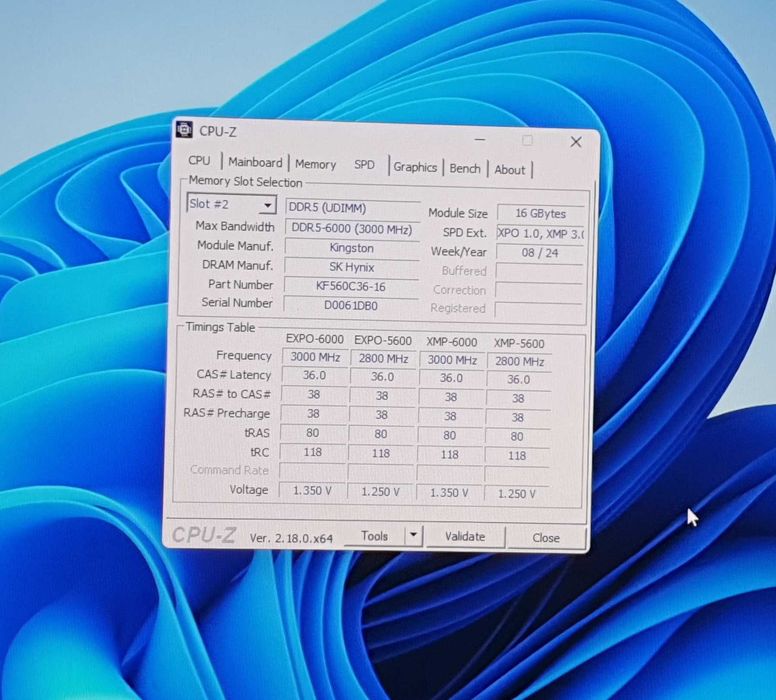Click the EXPO-5600 RAS# to CAS# 38 cell
Viewport: 776px width, 700px height.
pyautogui.click(x=382, y=396)
